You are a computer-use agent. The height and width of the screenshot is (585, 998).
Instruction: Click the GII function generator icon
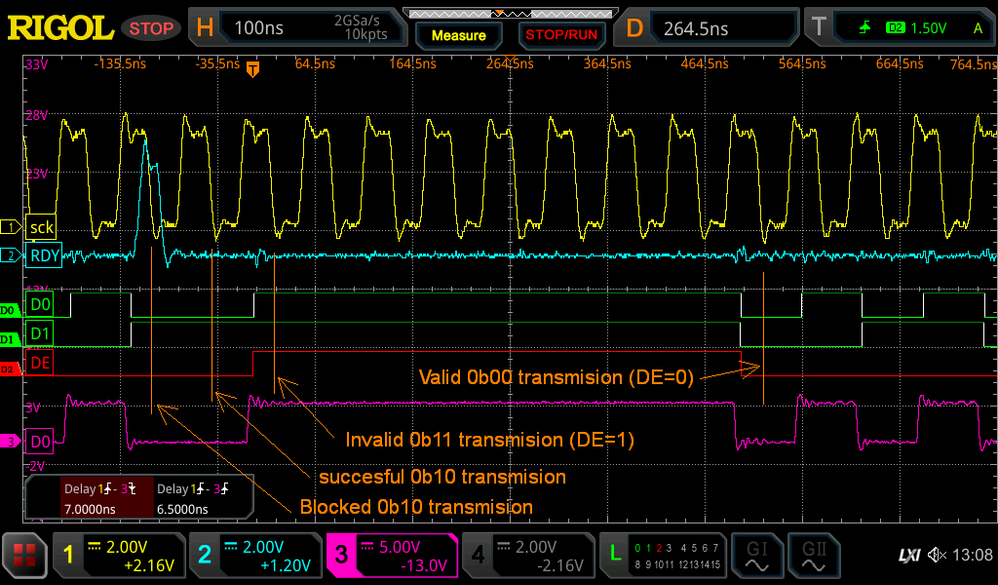[x=814, y=554]
